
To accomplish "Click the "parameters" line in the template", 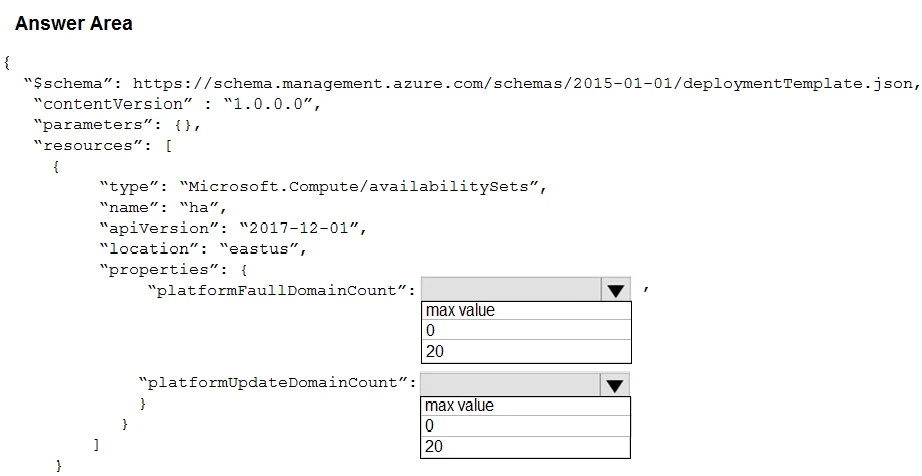I will (116, 125).
